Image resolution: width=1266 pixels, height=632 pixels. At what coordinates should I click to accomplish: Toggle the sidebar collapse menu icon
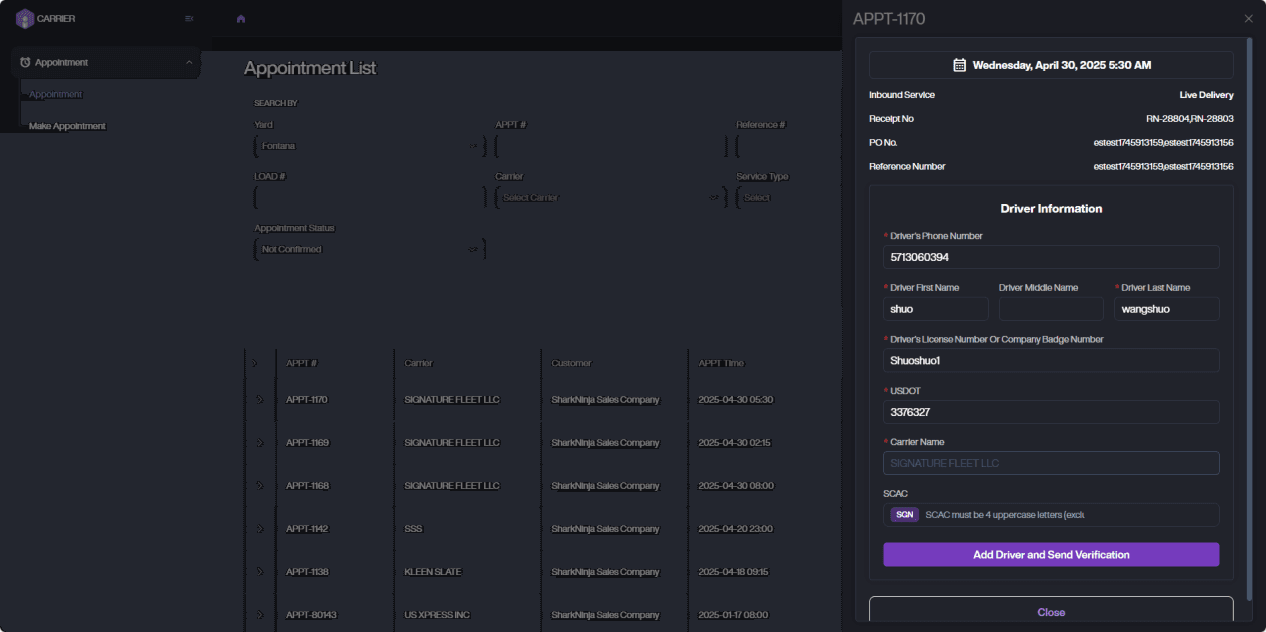[x=189, y=18]
